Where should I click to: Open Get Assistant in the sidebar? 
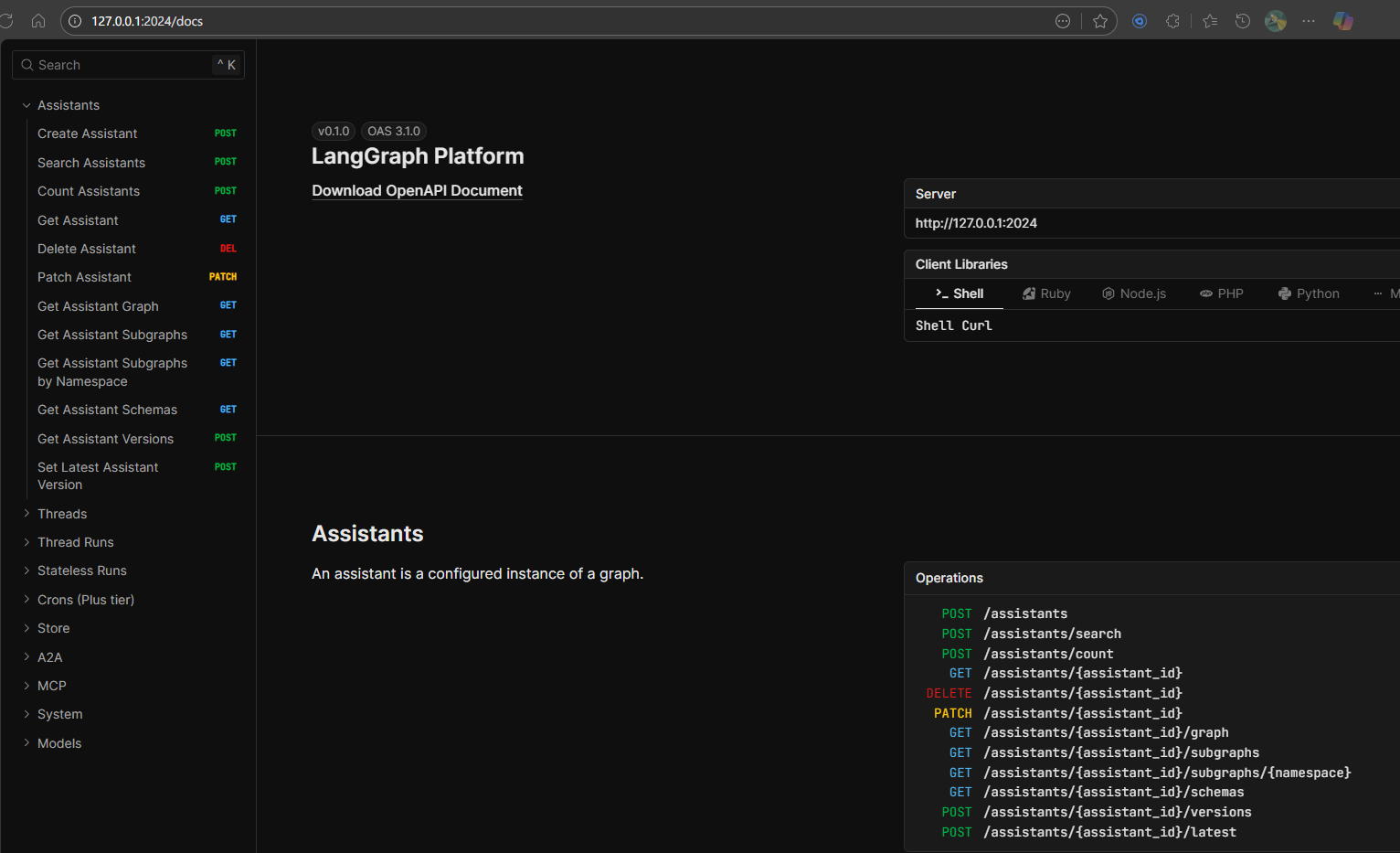(x=136, y=220)
